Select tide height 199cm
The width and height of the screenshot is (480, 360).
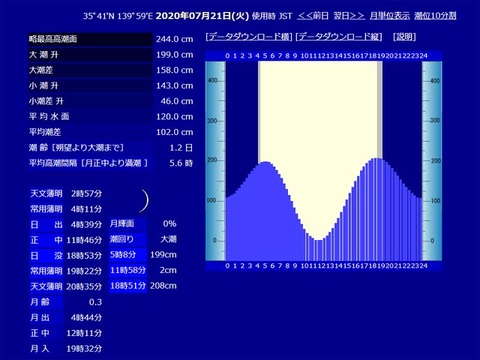[163, 255]
